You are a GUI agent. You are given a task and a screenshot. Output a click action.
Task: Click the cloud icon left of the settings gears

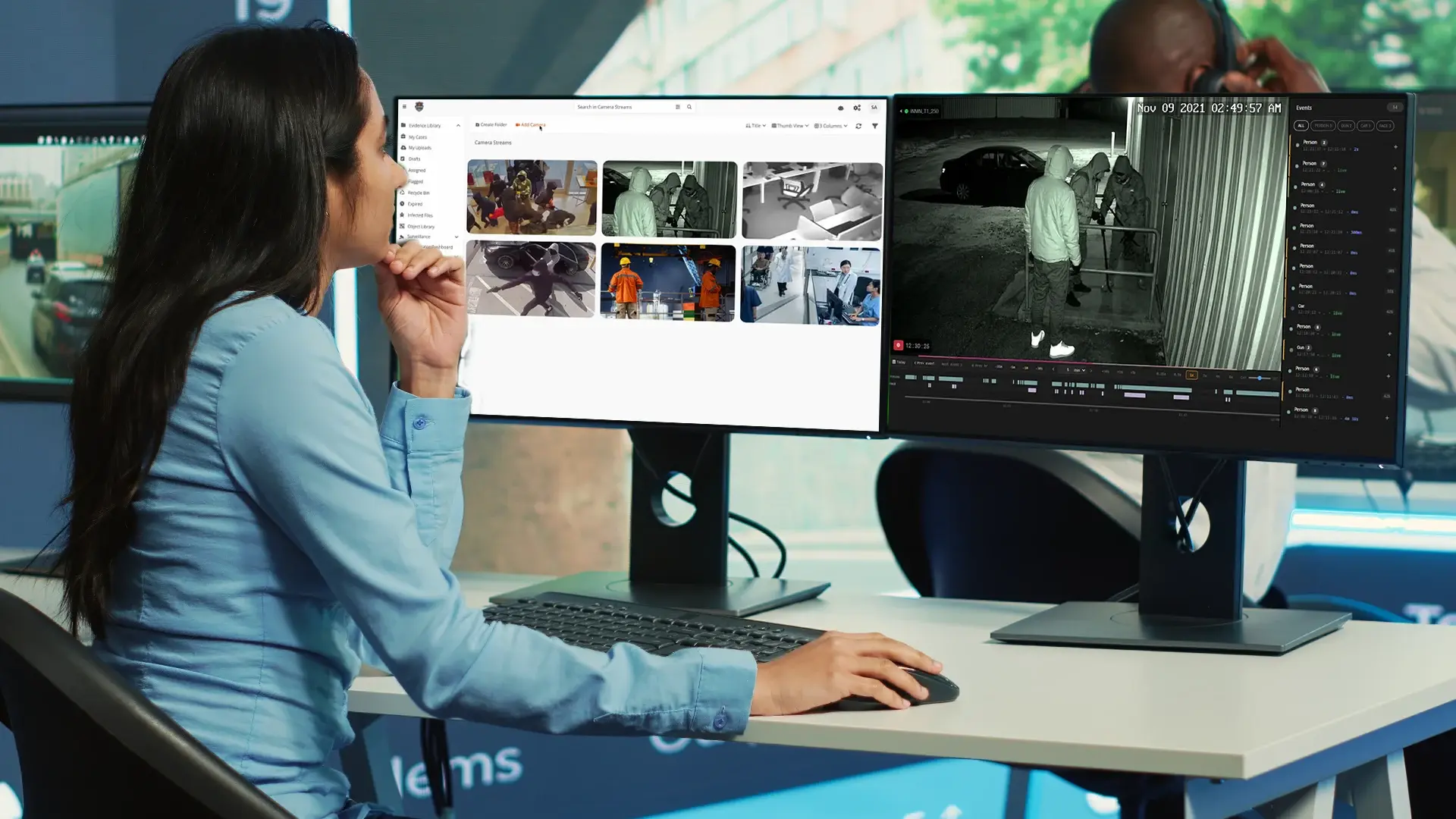(x=840, y=108)
